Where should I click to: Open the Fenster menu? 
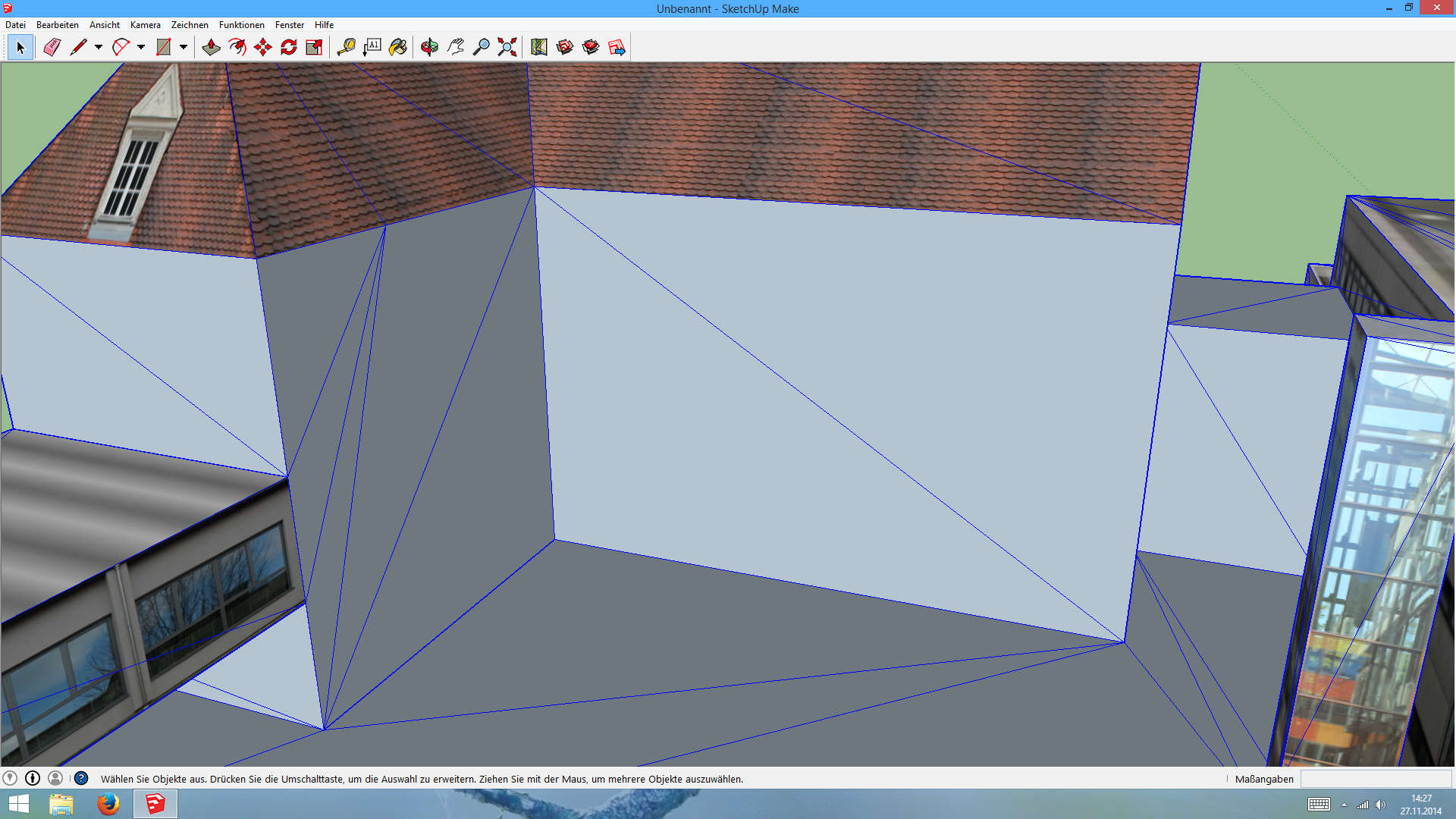(289, 25)
